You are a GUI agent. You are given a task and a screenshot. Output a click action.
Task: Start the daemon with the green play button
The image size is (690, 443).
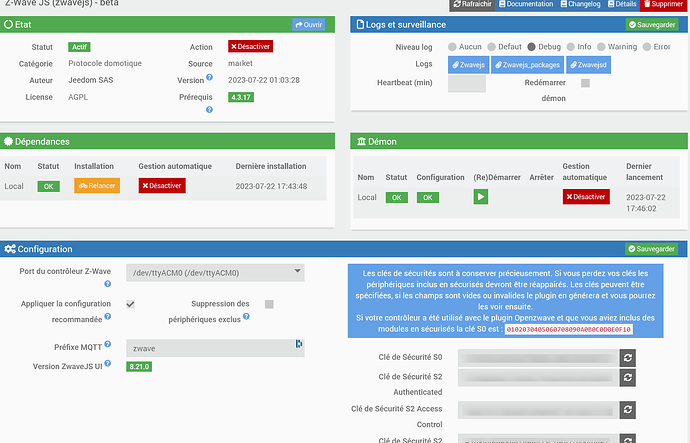[x=481, y=197]
